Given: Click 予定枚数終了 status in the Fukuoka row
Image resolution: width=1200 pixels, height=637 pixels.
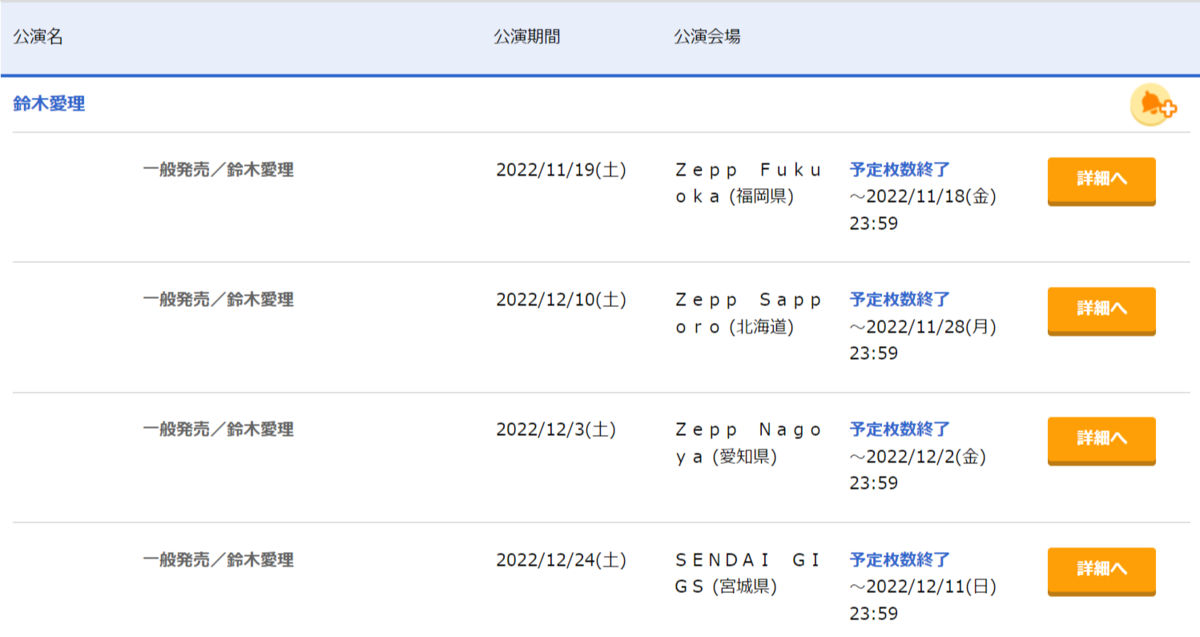Looking at the screenshot, I should (x=900, y=169).
